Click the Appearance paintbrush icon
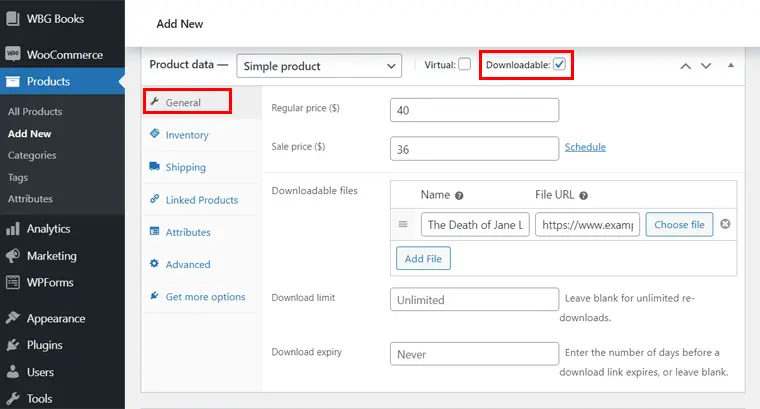The width and height of the screenshot is (760, 409). [13, 318]
